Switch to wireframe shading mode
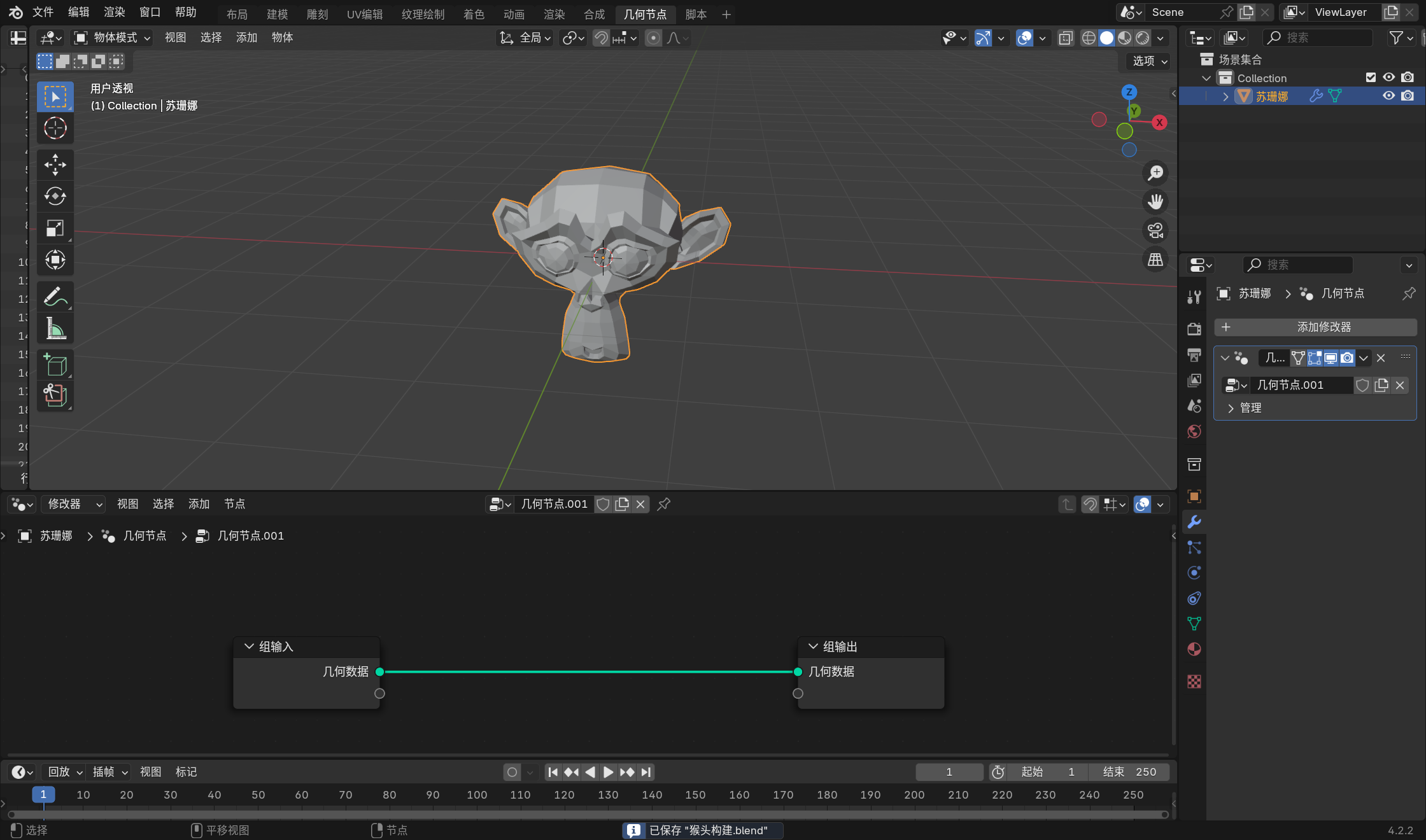Screen dimensions: 1426x840 pos(1089,38)
